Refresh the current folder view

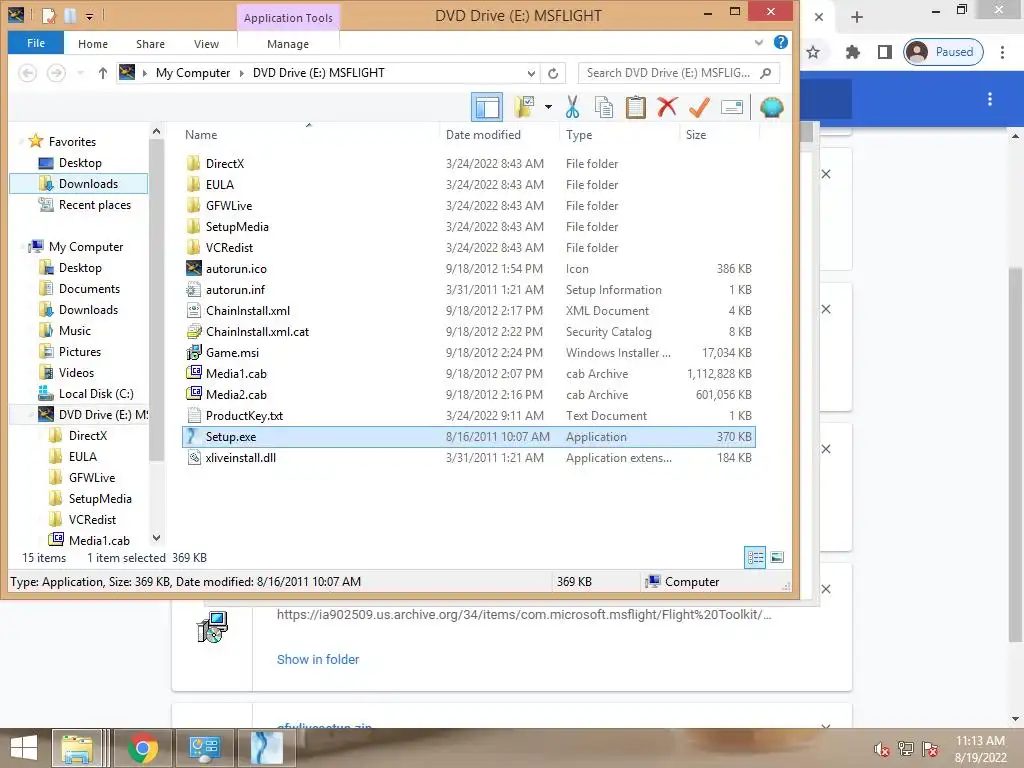553,73
